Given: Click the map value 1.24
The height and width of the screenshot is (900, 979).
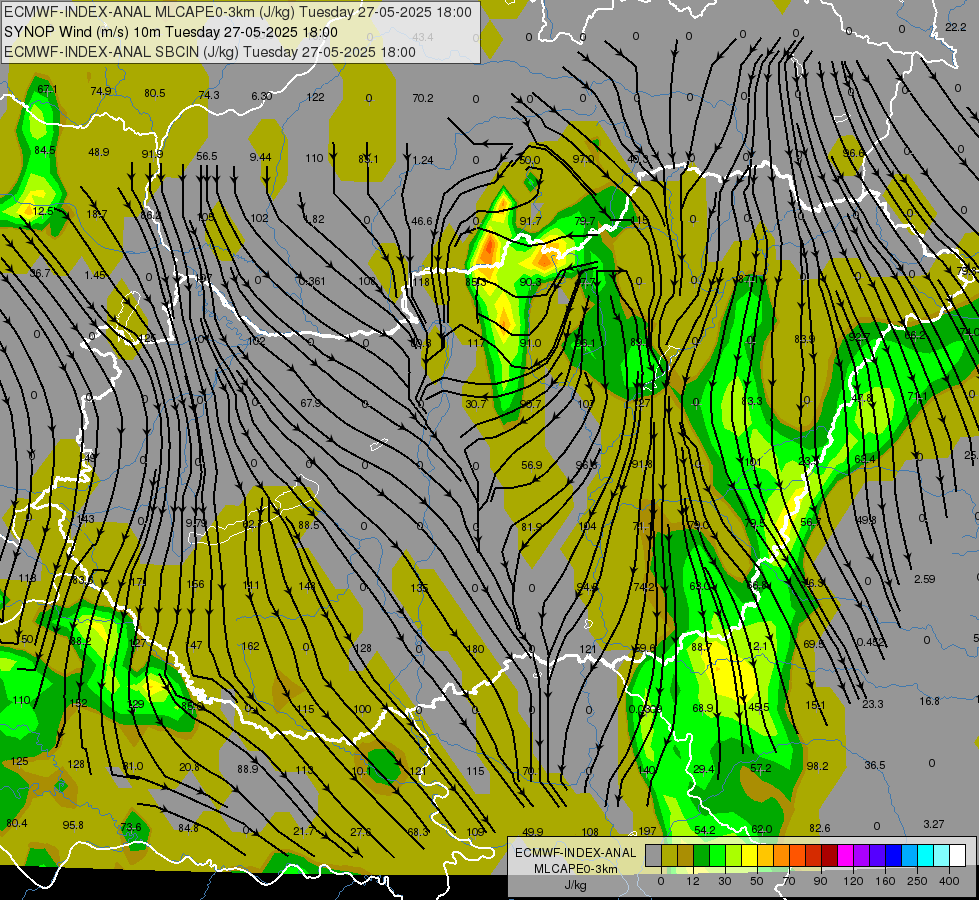Looking at the screenshot, I should point(423,161).
